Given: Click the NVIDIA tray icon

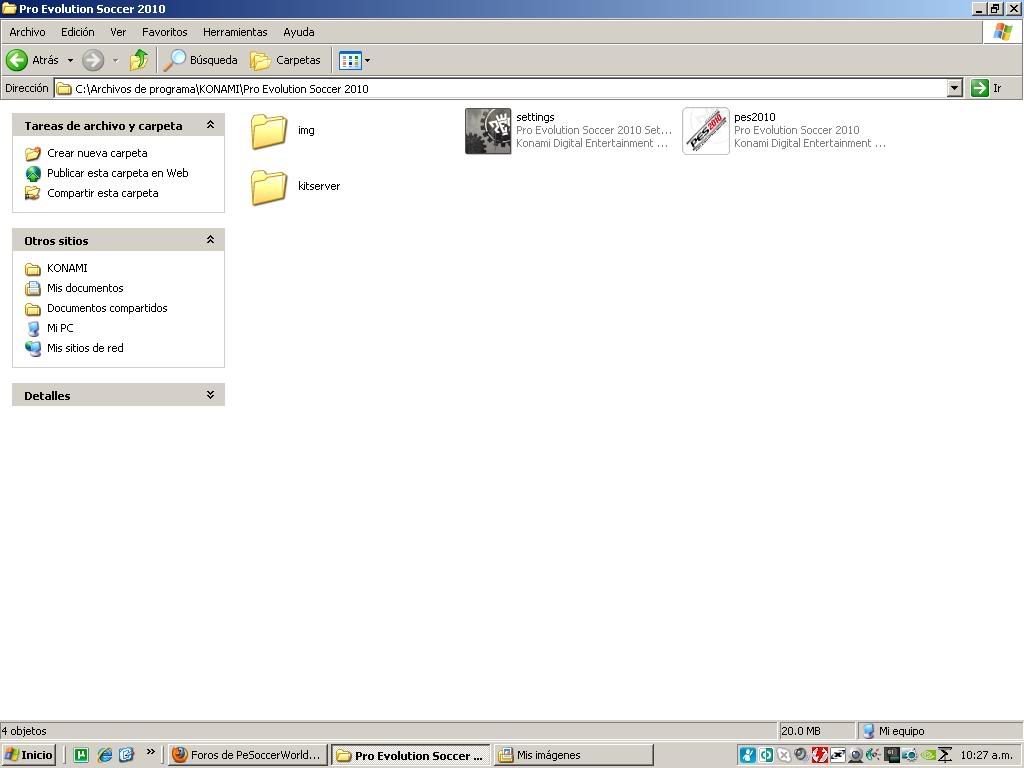Looking at the screenshot, I should click(928, 756).
